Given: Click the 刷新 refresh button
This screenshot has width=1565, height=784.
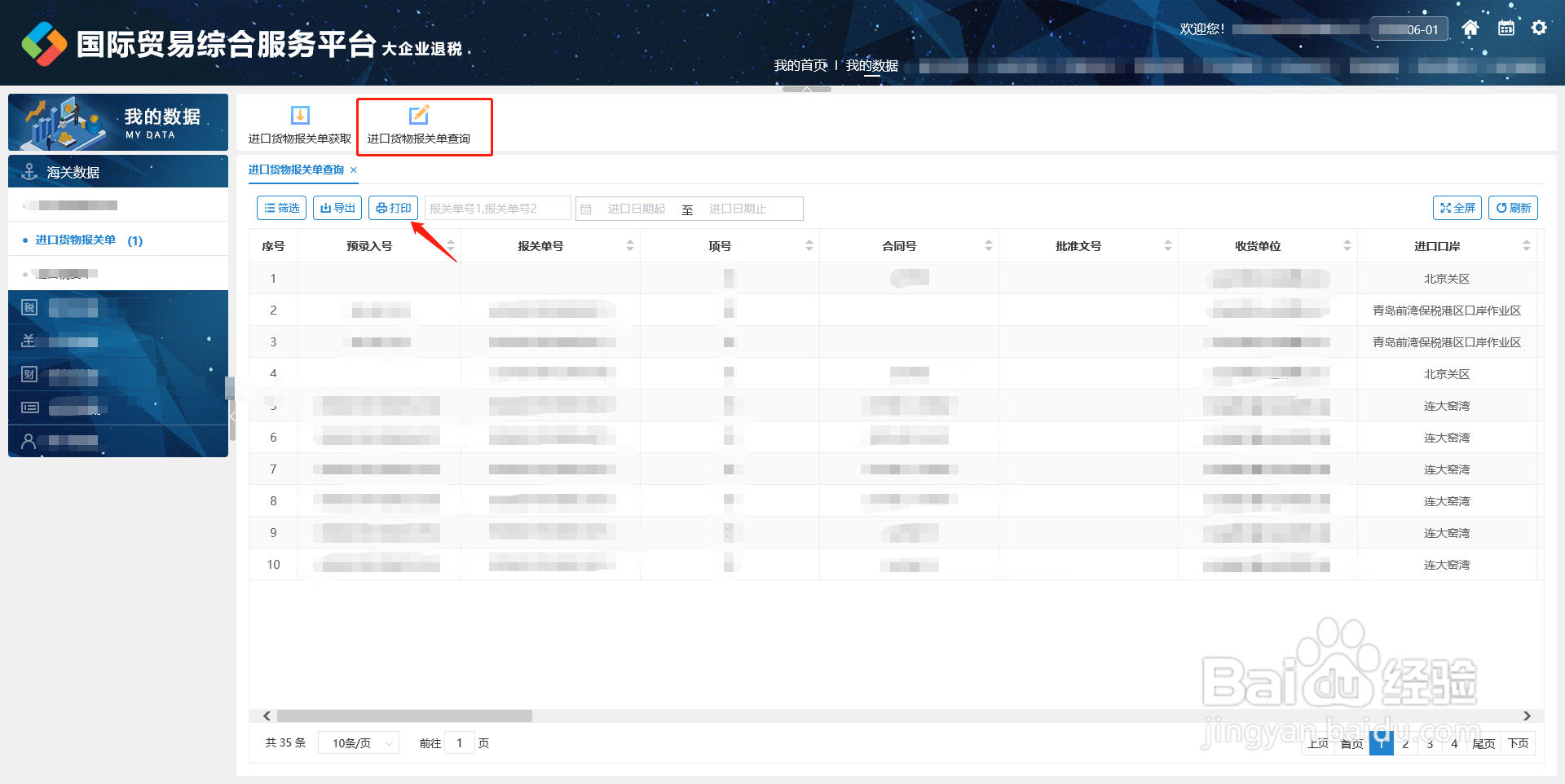Looking at the screenshot, I should click(x=1513, y=208).
